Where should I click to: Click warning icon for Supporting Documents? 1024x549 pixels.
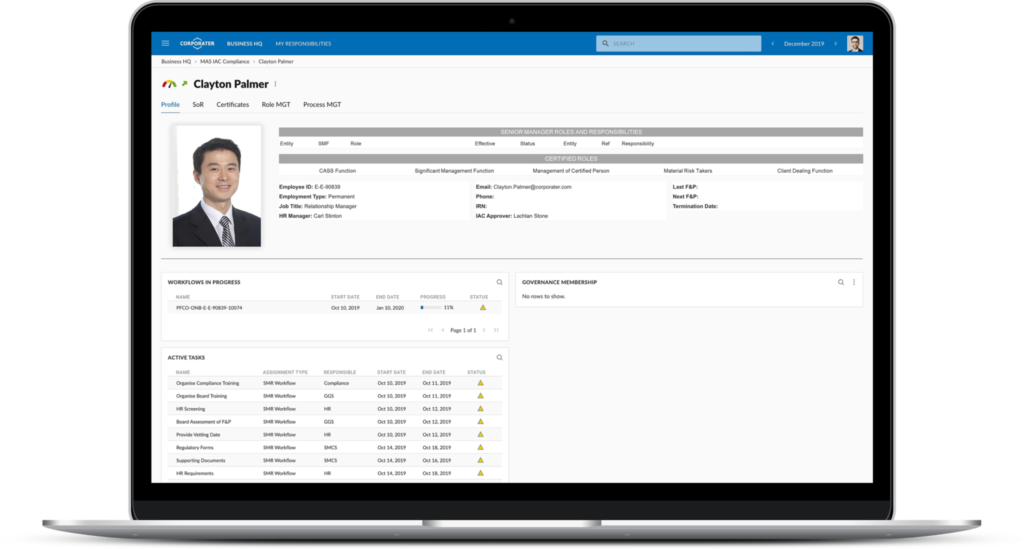(x=480, y=460)
